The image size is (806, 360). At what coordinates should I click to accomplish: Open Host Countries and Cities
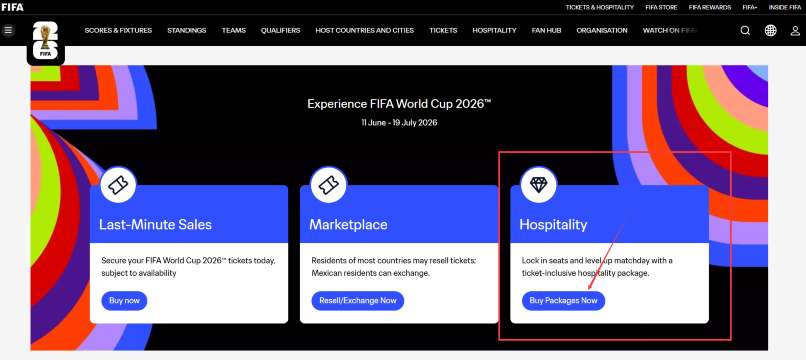pyautogui.click(x=364, y=30)
